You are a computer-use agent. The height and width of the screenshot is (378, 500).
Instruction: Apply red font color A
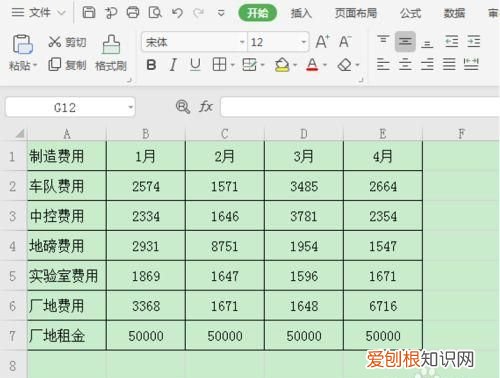pyautogui.click(x=312, y=65)
